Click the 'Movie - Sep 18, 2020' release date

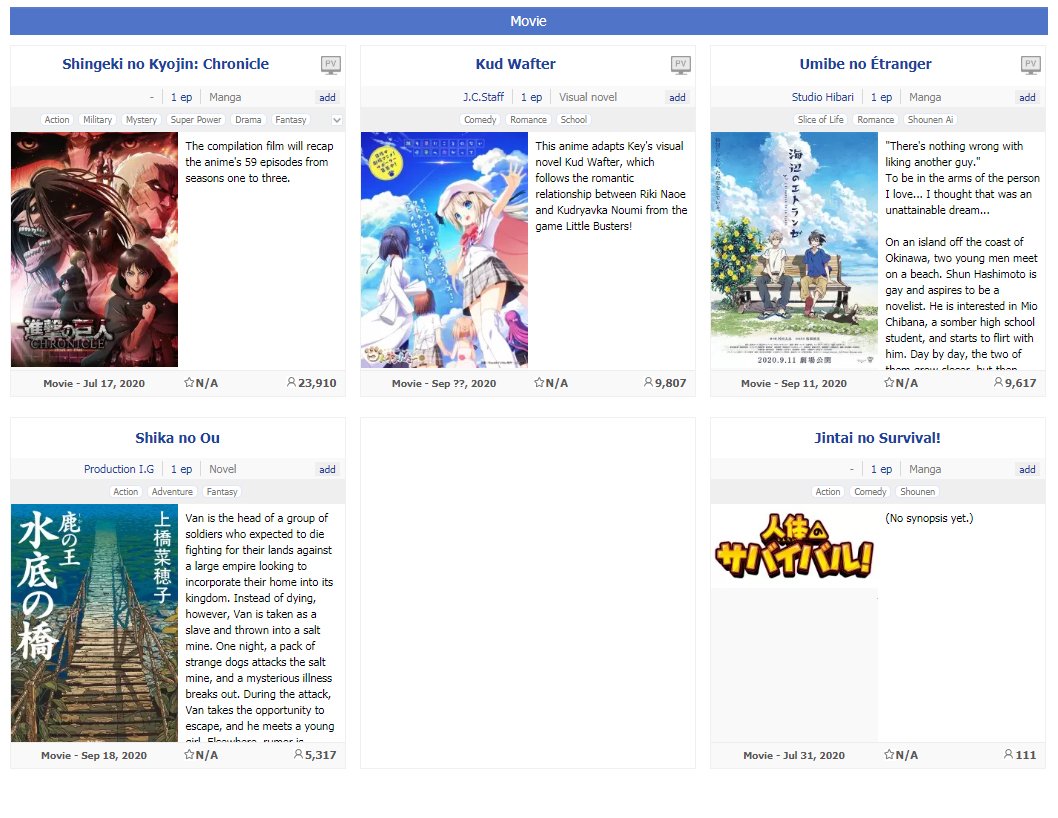click(x=94, y=755)
